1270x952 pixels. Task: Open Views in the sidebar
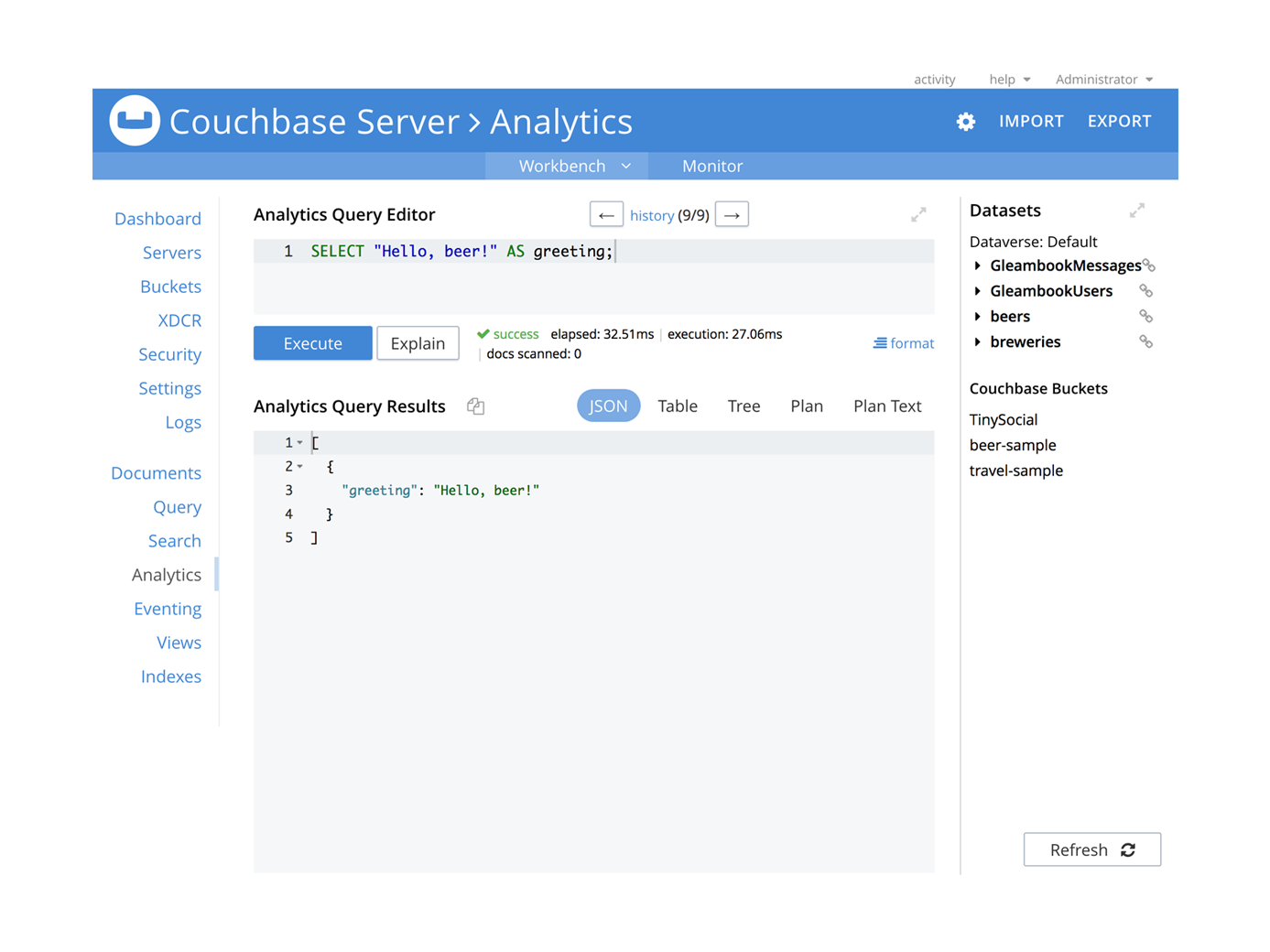click(179, 643)
